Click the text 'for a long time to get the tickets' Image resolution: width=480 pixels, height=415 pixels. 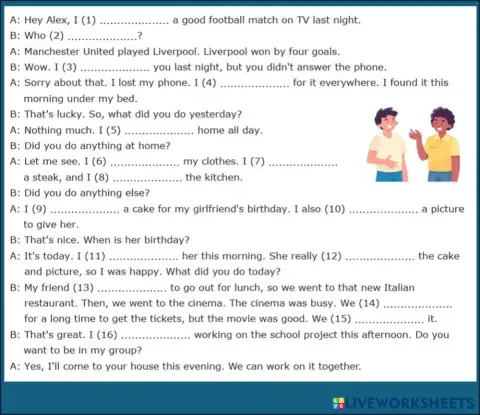point(104,319)
